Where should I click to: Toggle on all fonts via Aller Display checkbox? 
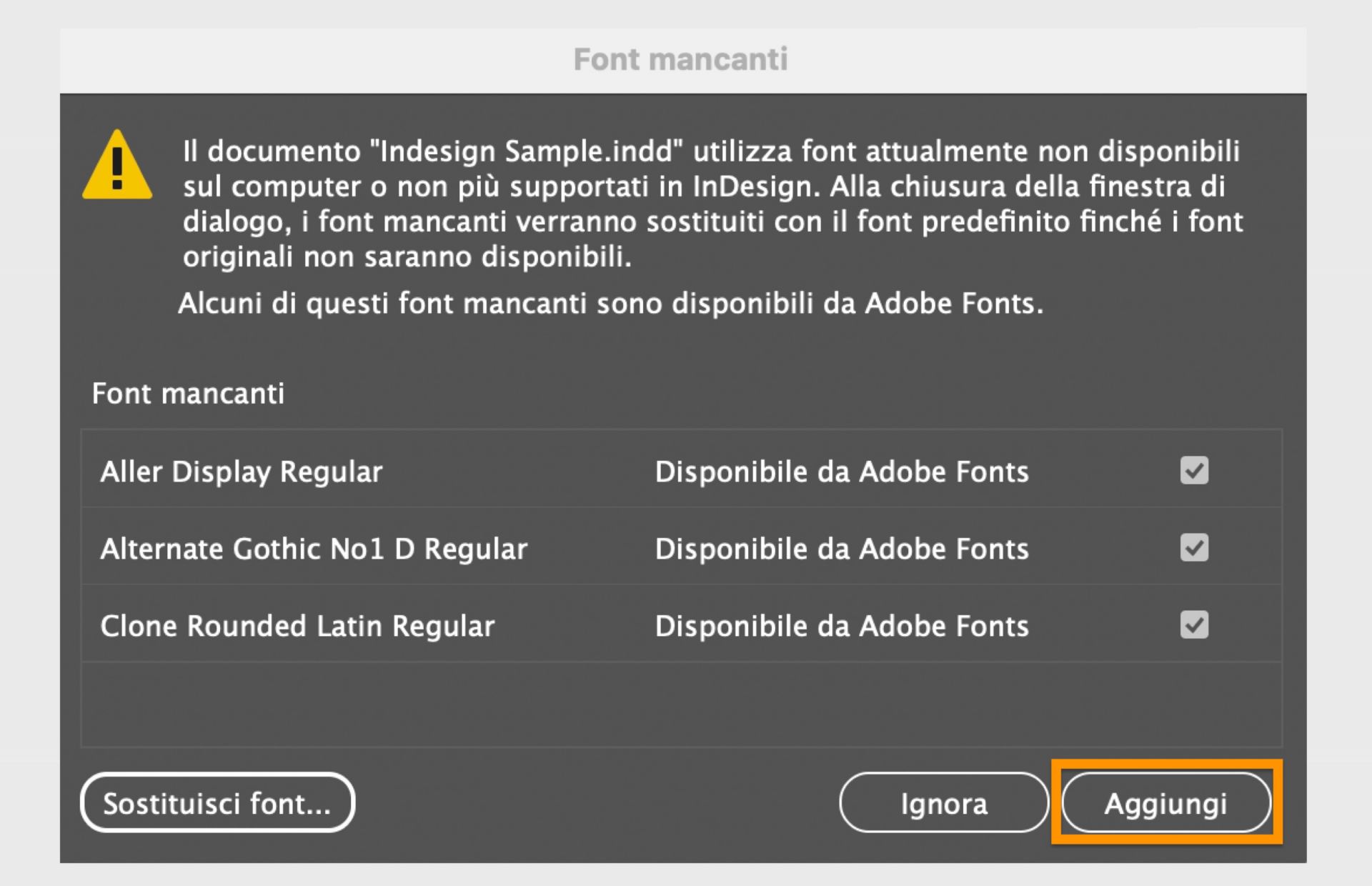(1194, 470)
